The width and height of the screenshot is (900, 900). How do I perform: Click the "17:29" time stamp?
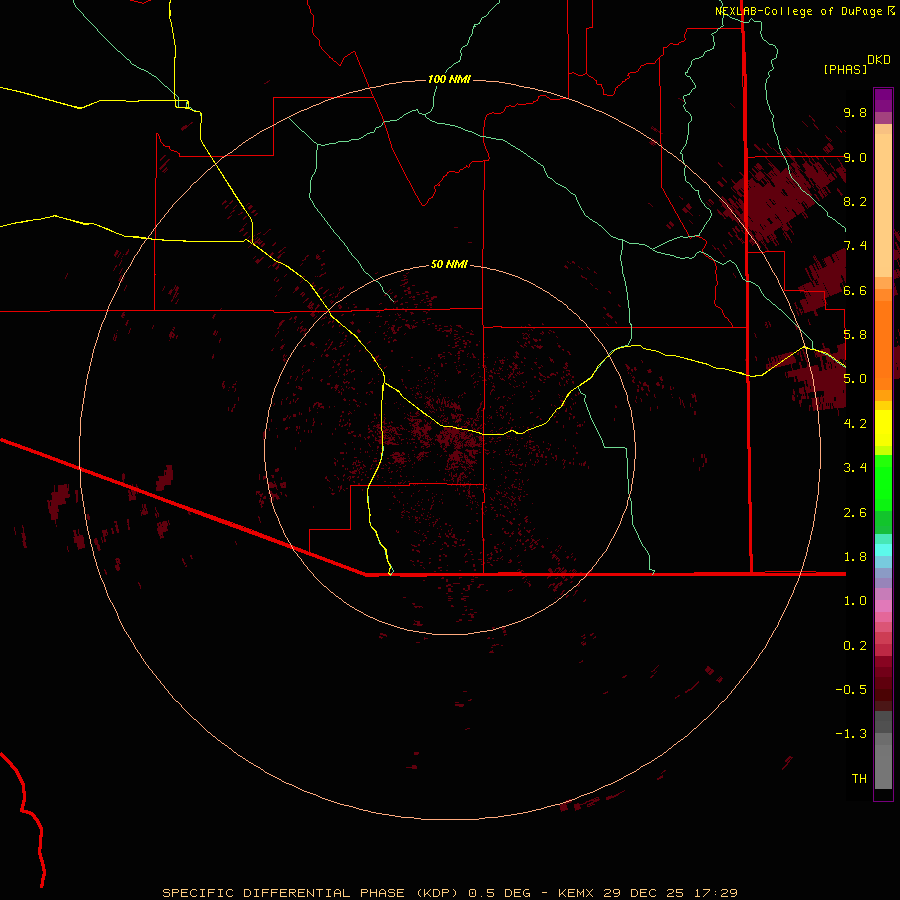tap(715, 893)
